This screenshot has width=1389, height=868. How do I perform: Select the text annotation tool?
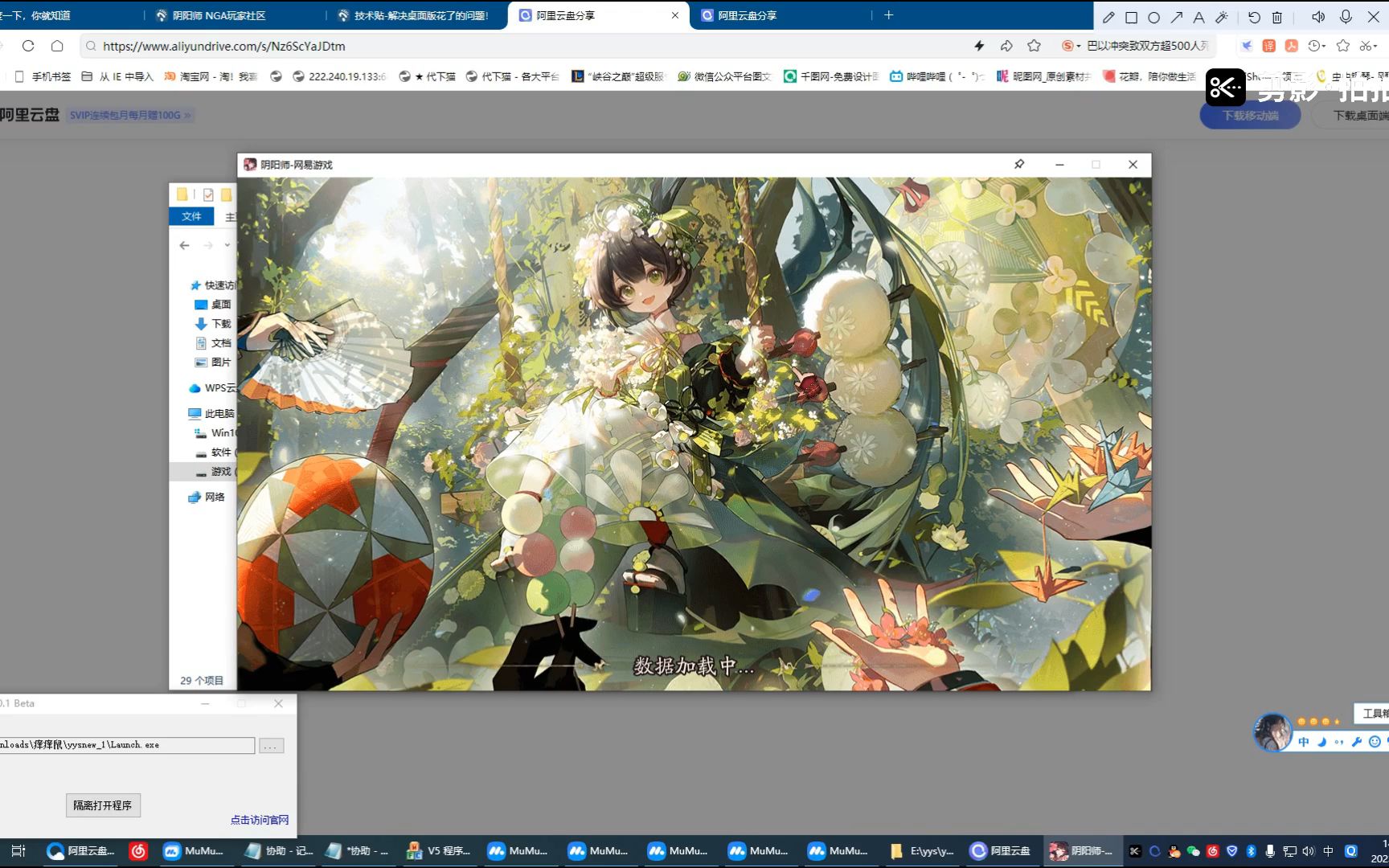1198,17
